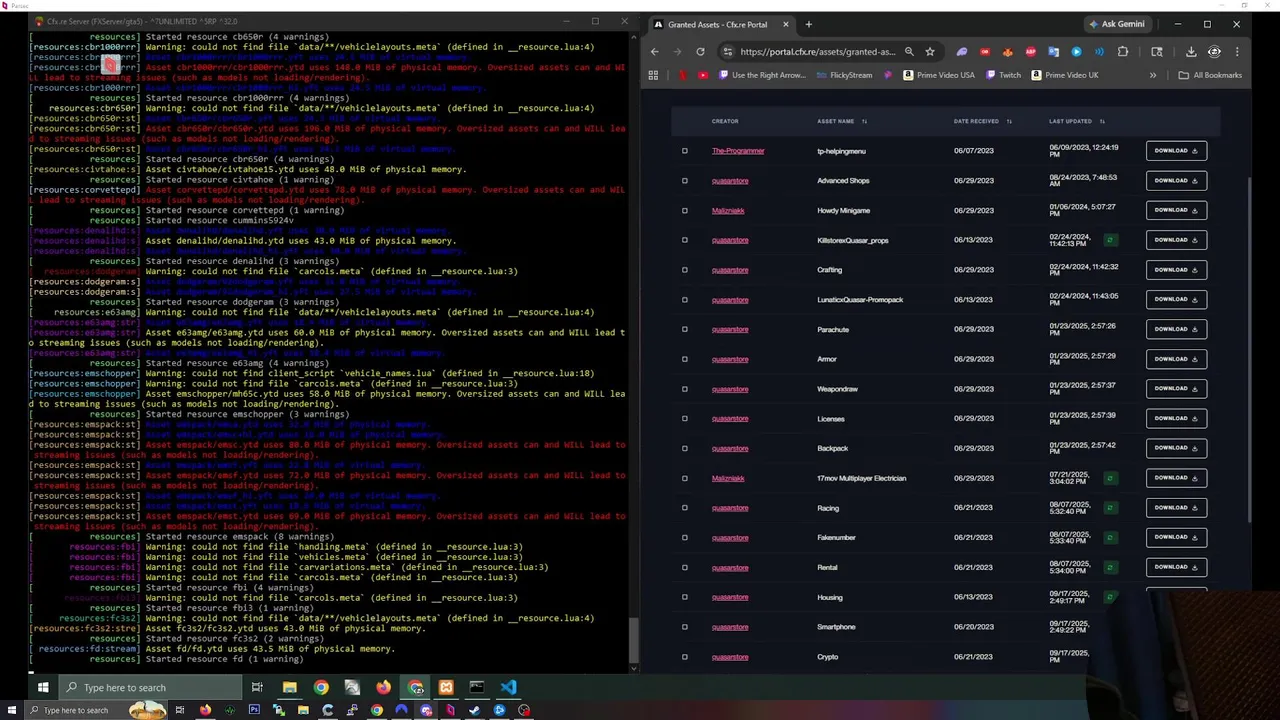Reload the Cfx.re portal page
This screenshot has width=1280, height=720.
pos(700,52)
